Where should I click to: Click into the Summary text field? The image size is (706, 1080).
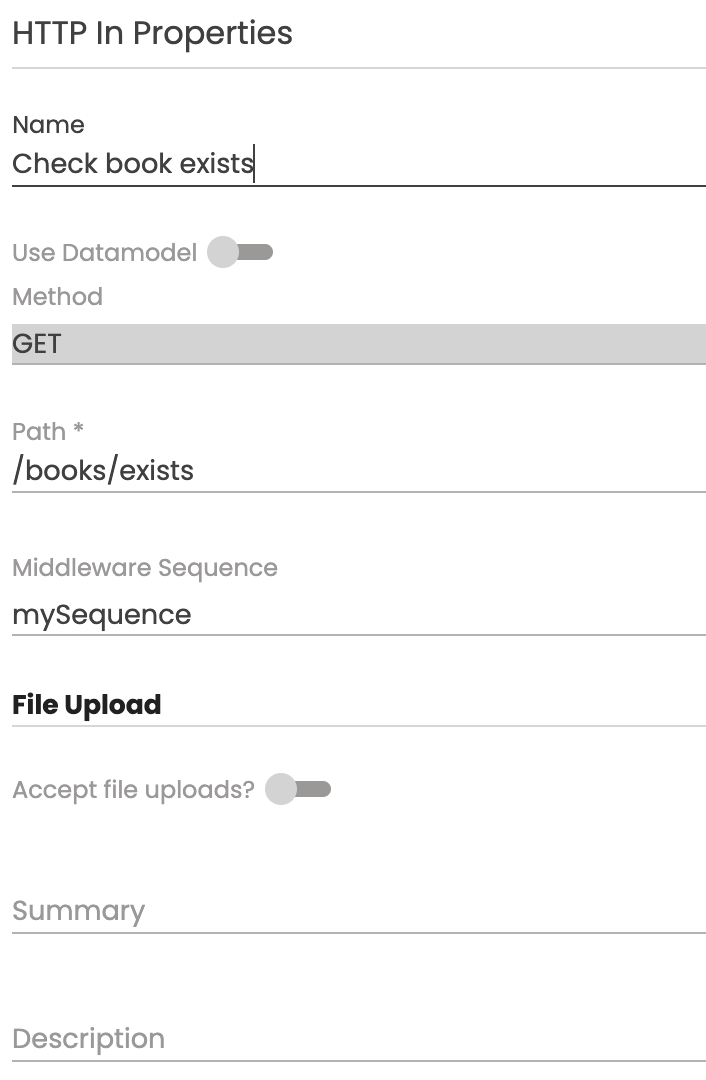[358, 911]
